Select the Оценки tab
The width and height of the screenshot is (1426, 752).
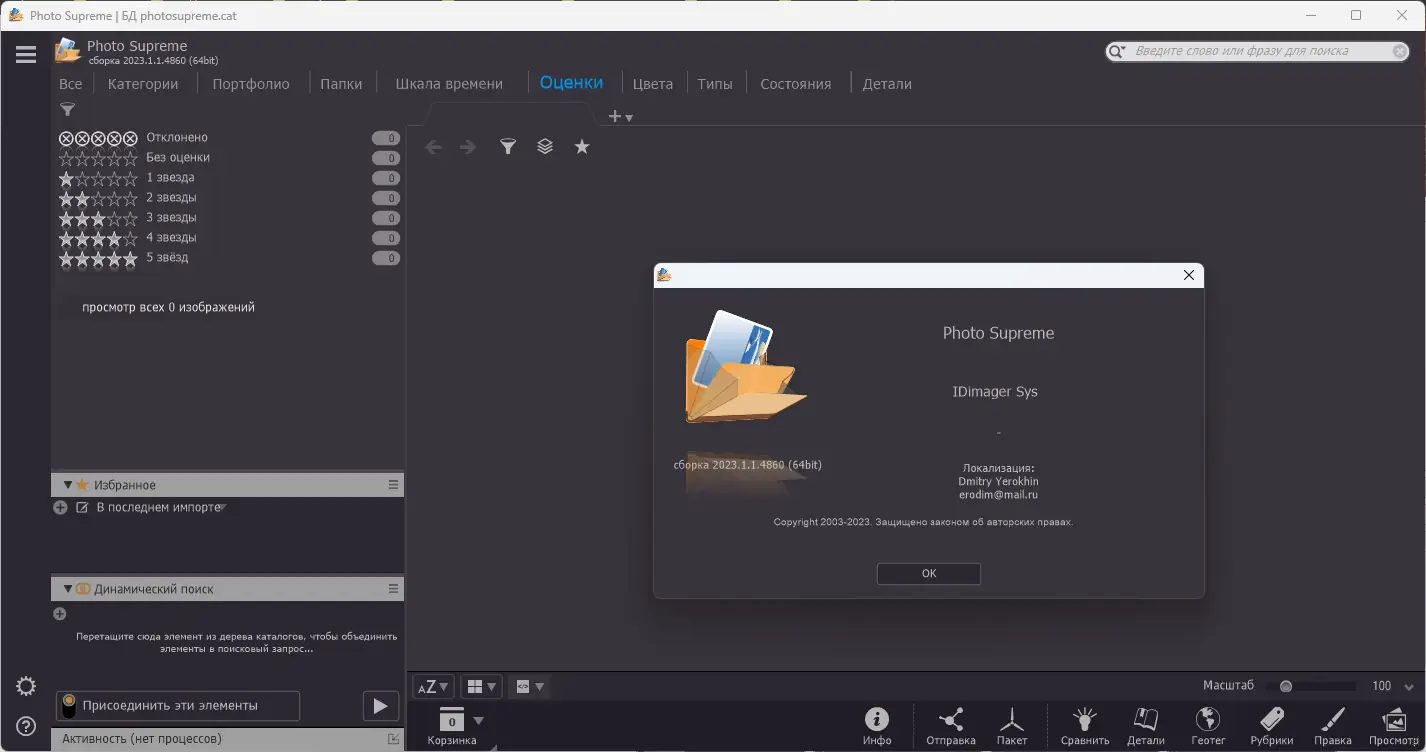pos(572,83)
